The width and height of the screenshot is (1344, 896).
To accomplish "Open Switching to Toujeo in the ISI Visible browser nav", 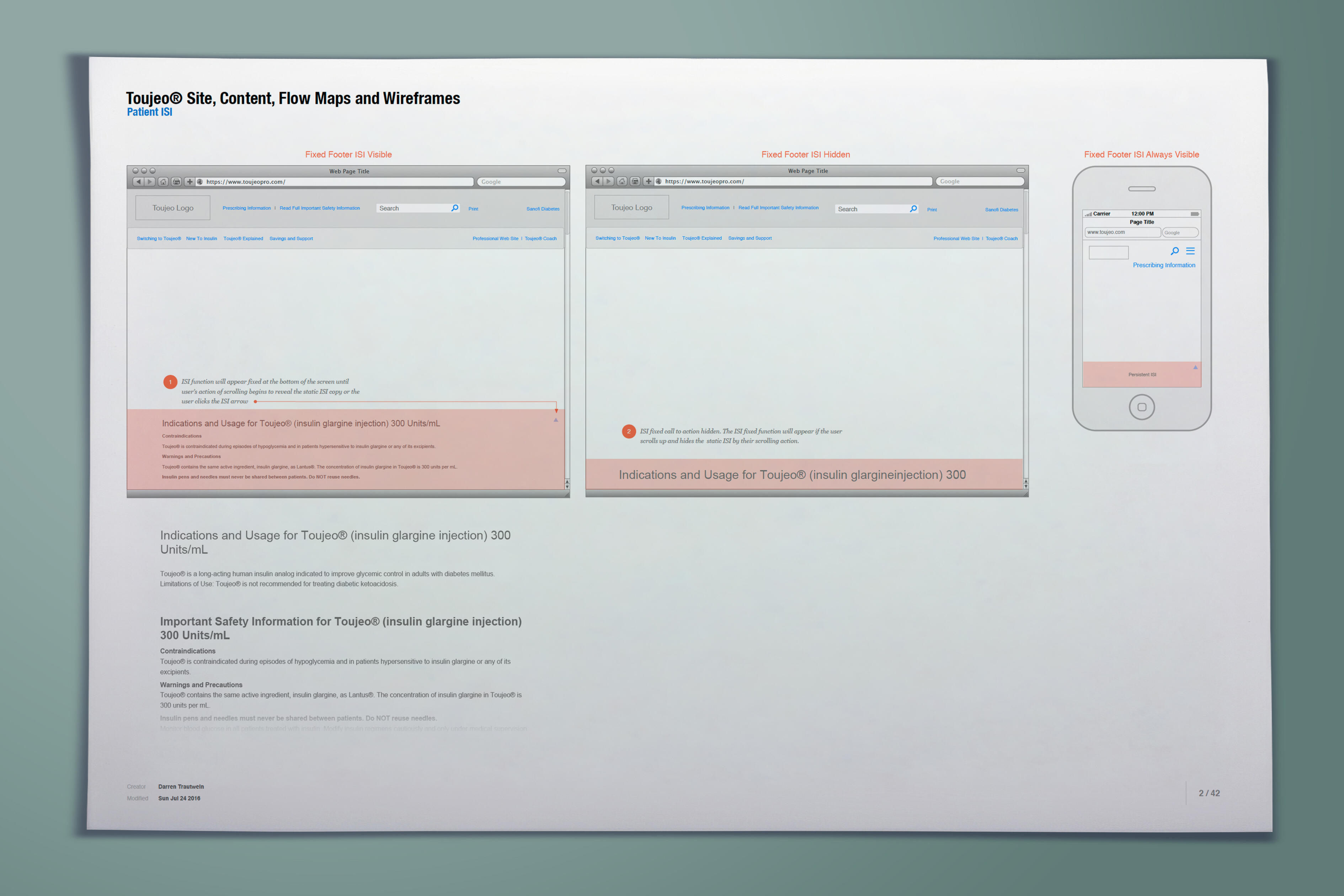I will pos(159,239).
